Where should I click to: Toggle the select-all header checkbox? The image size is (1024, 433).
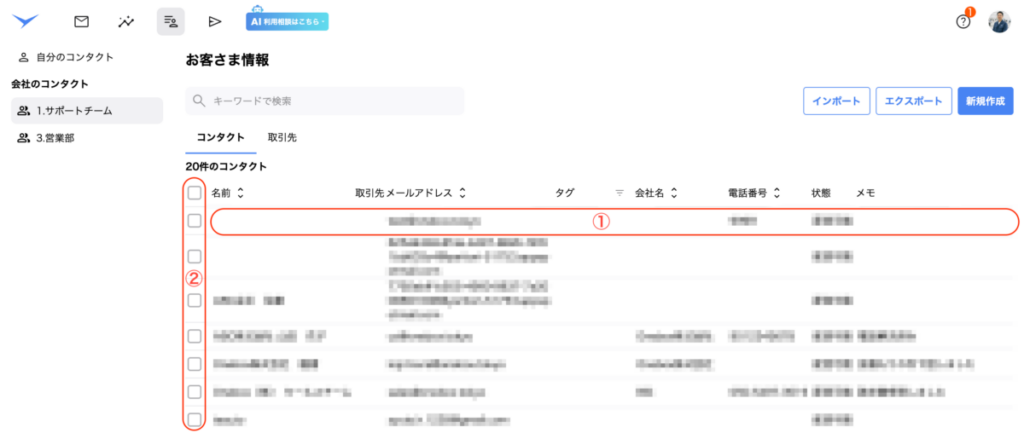(195, 193)
